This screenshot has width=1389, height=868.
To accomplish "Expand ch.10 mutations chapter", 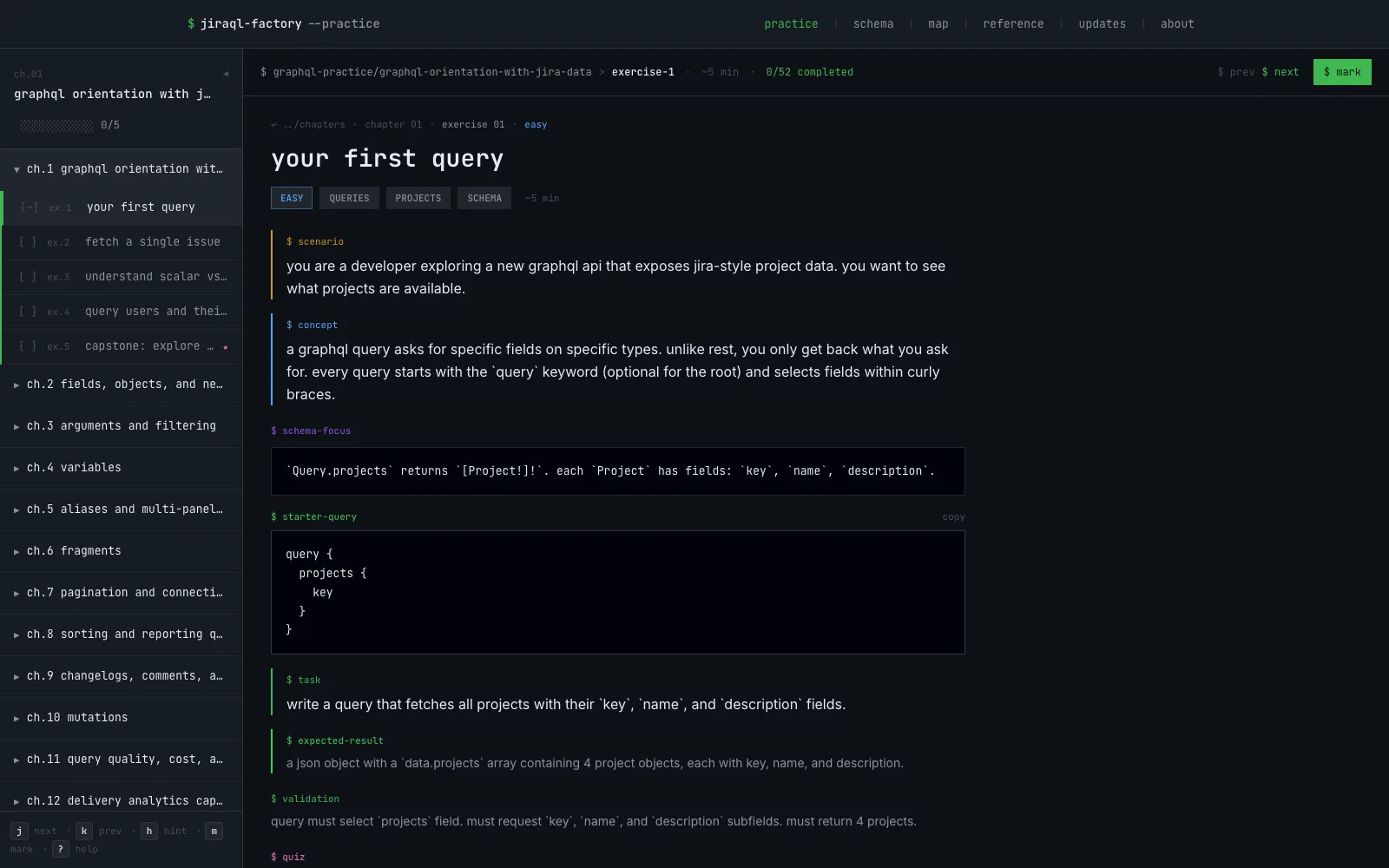I will tap(121, 718).
